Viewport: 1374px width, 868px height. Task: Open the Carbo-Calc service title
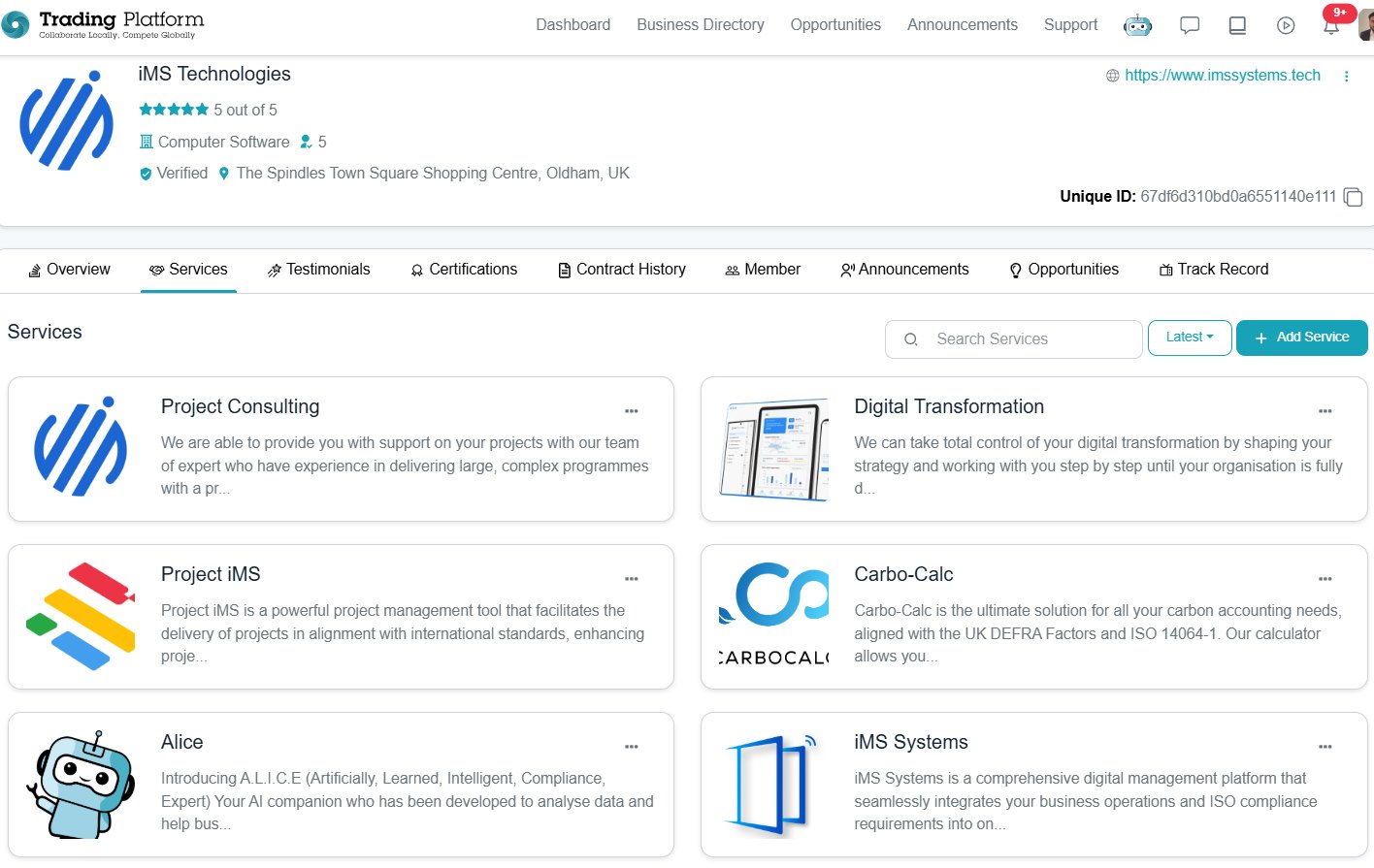903,574
